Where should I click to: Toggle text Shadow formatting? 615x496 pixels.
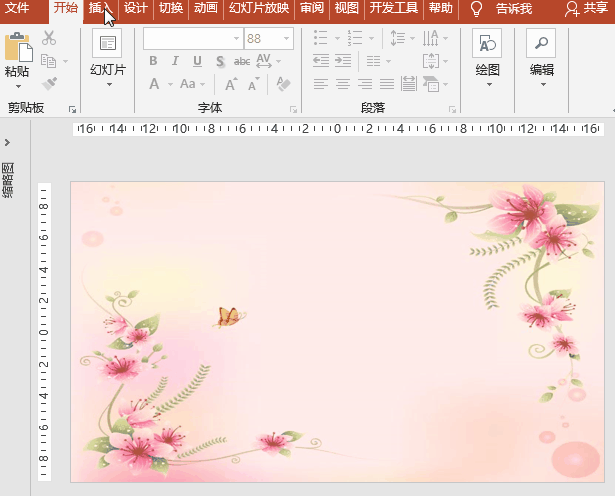tap(220, 61)
